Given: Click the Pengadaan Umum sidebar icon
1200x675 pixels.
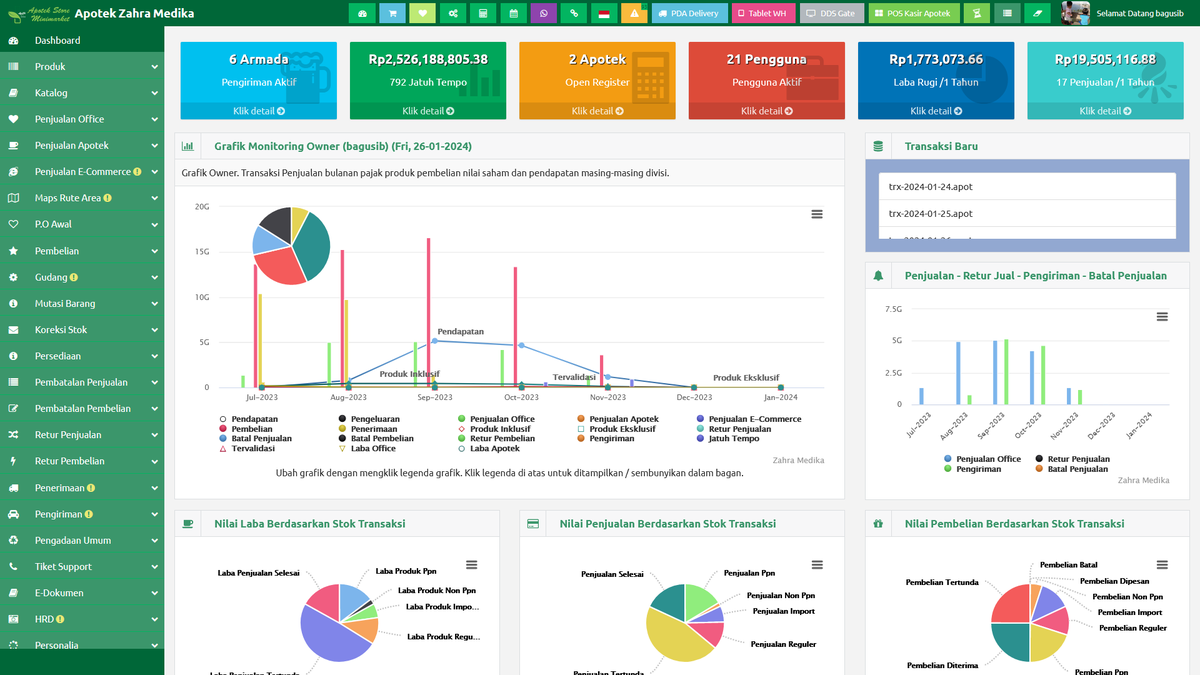Looking at the screenshot, I should (13, 540).
